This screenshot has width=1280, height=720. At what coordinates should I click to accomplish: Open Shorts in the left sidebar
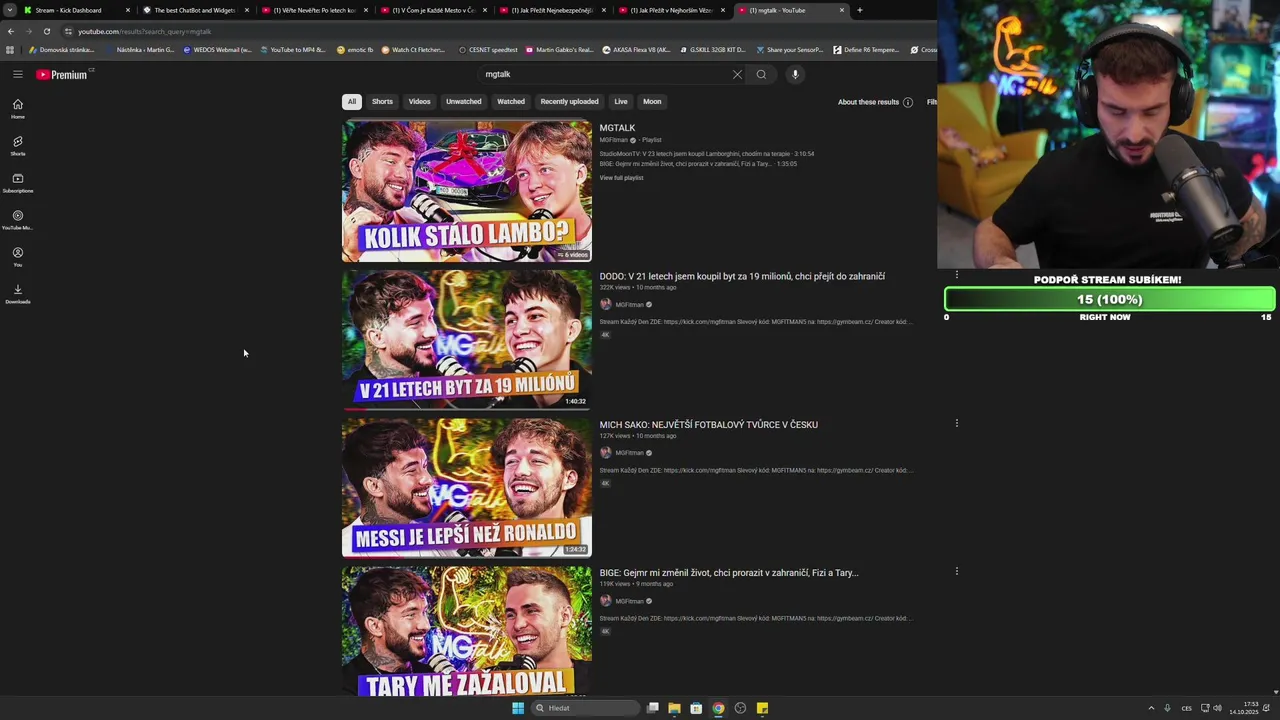pyautogui.click(x=18, y=146)
